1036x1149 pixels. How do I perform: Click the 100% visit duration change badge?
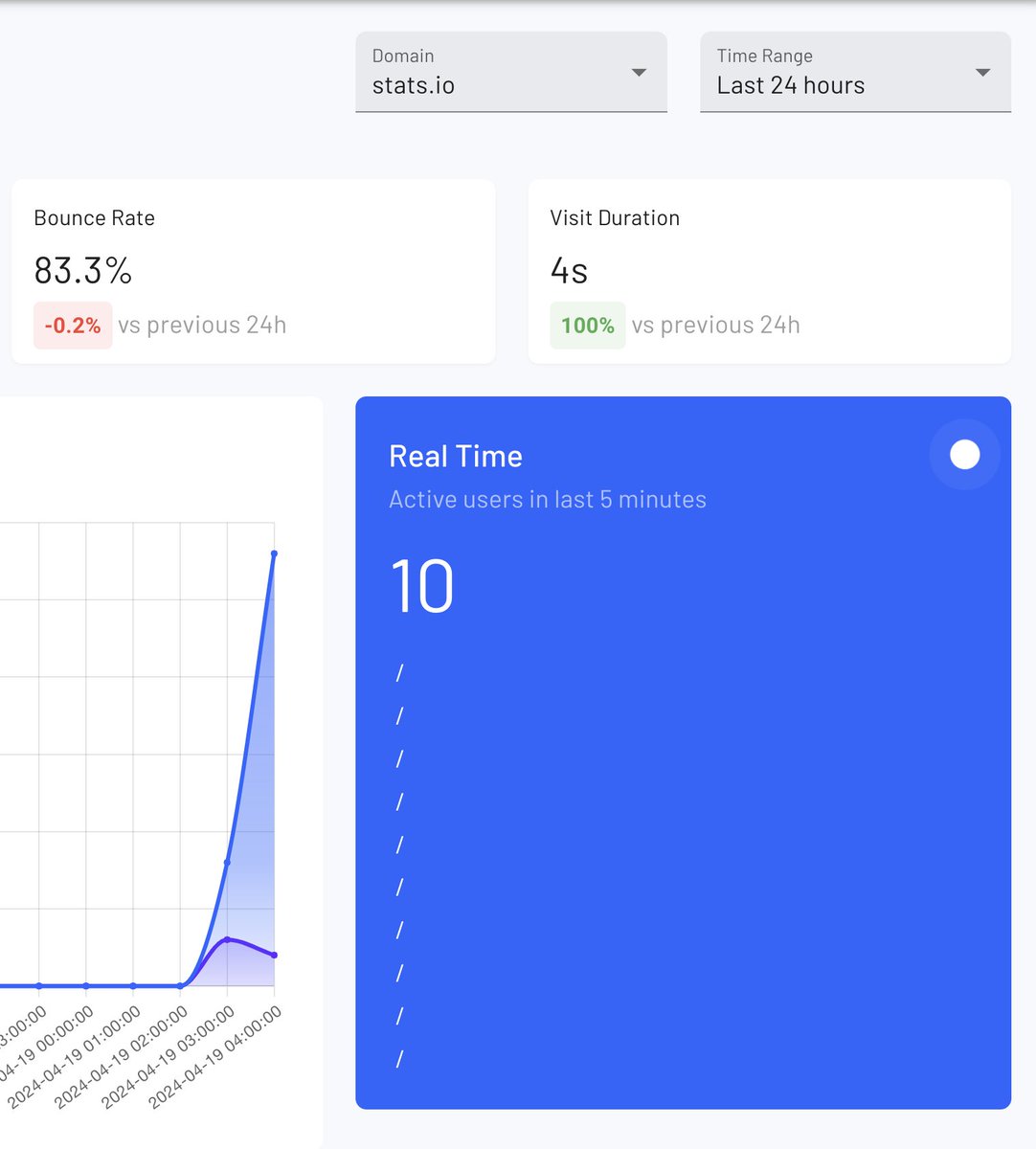click(x=587, y=326)
